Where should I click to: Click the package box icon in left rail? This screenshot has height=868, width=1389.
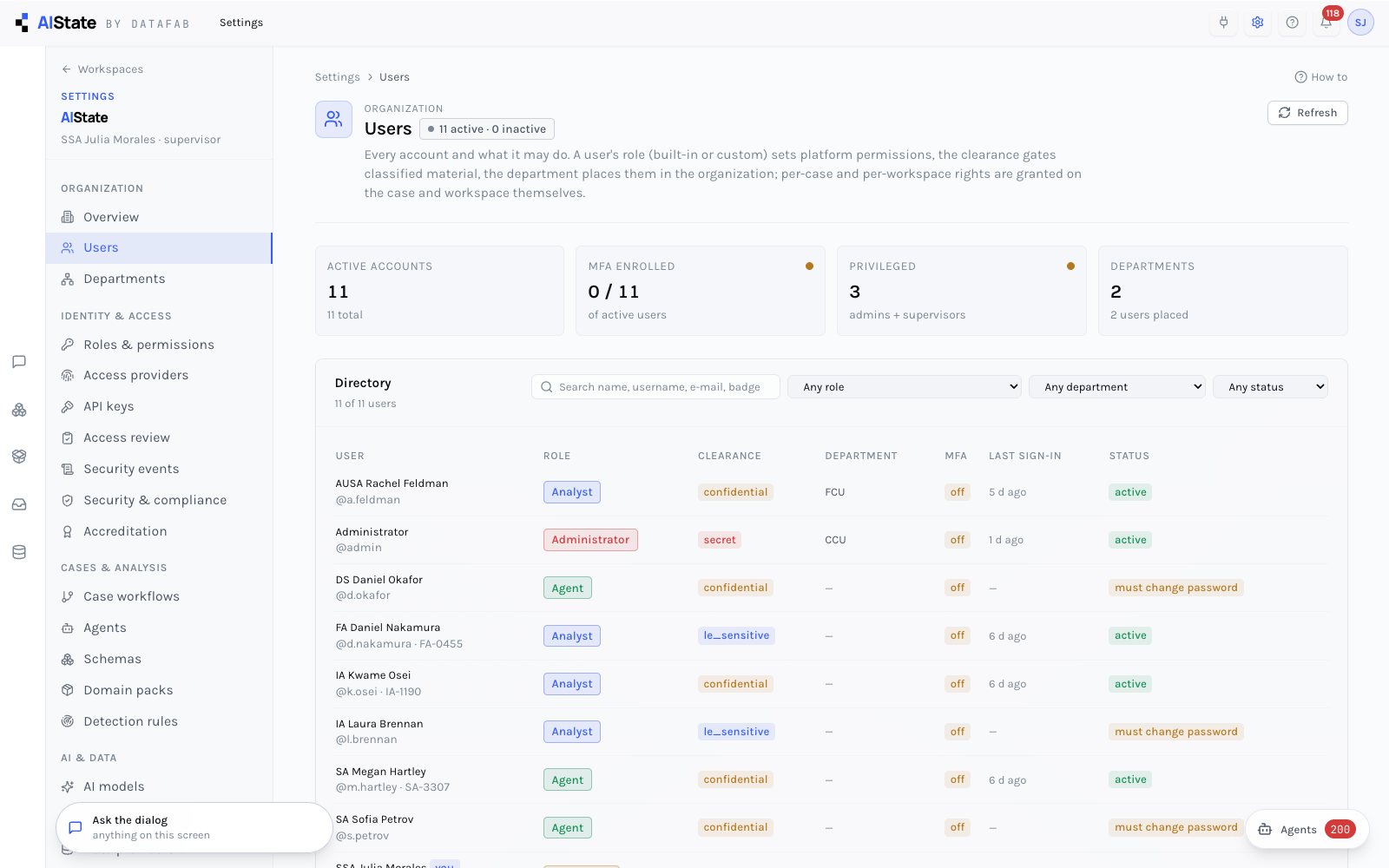19,457
